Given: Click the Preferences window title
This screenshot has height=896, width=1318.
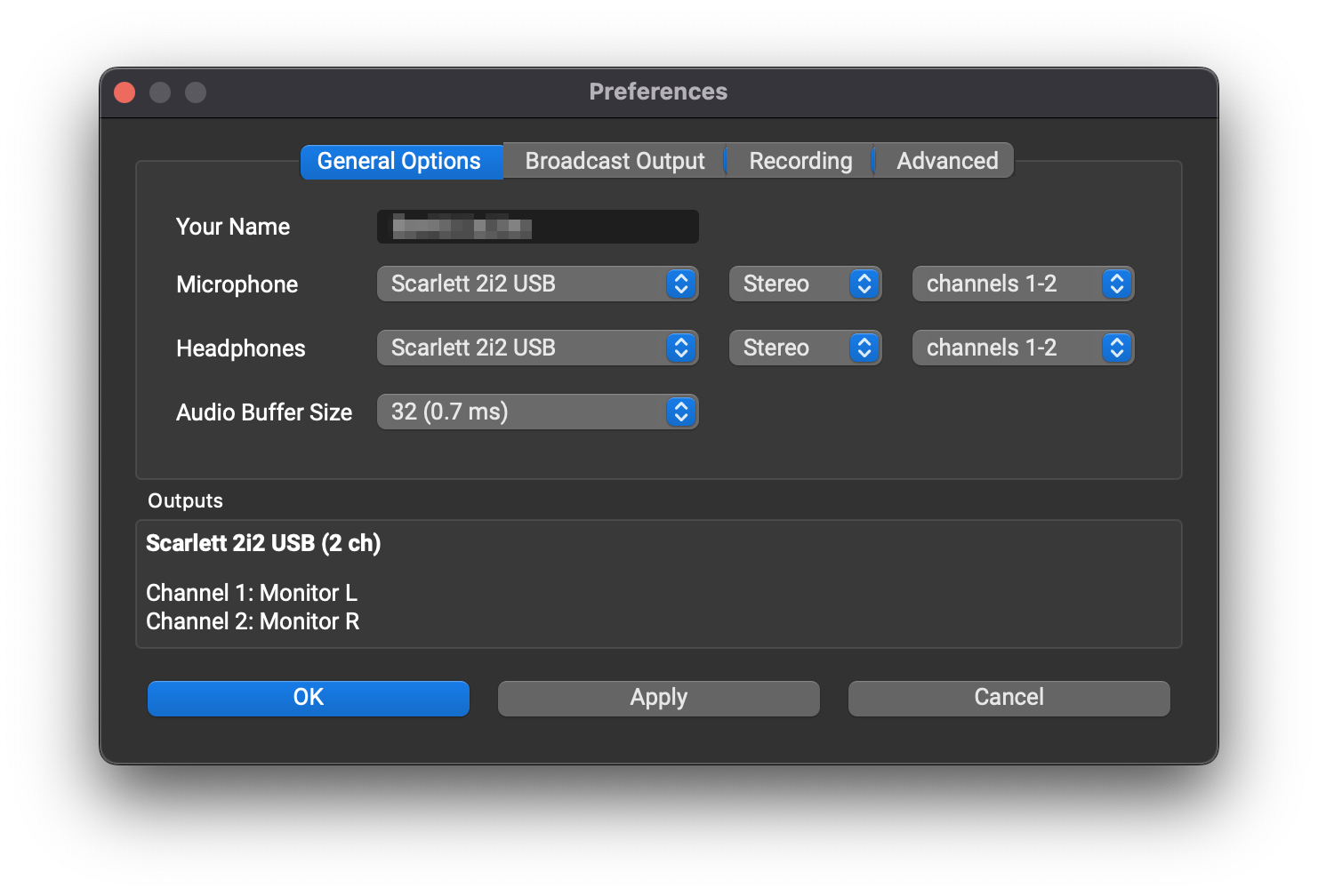Looking at the screenshot, I should point(658,92).
